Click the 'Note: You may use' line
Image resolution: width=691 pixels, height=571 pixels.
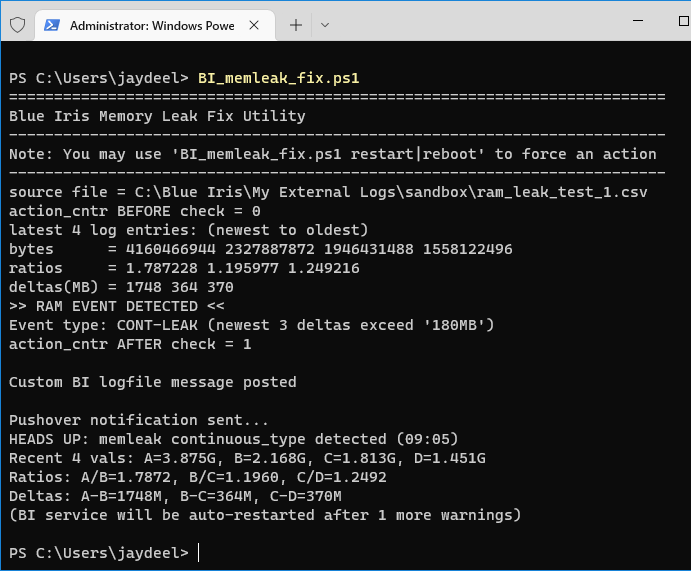point(333,154)
